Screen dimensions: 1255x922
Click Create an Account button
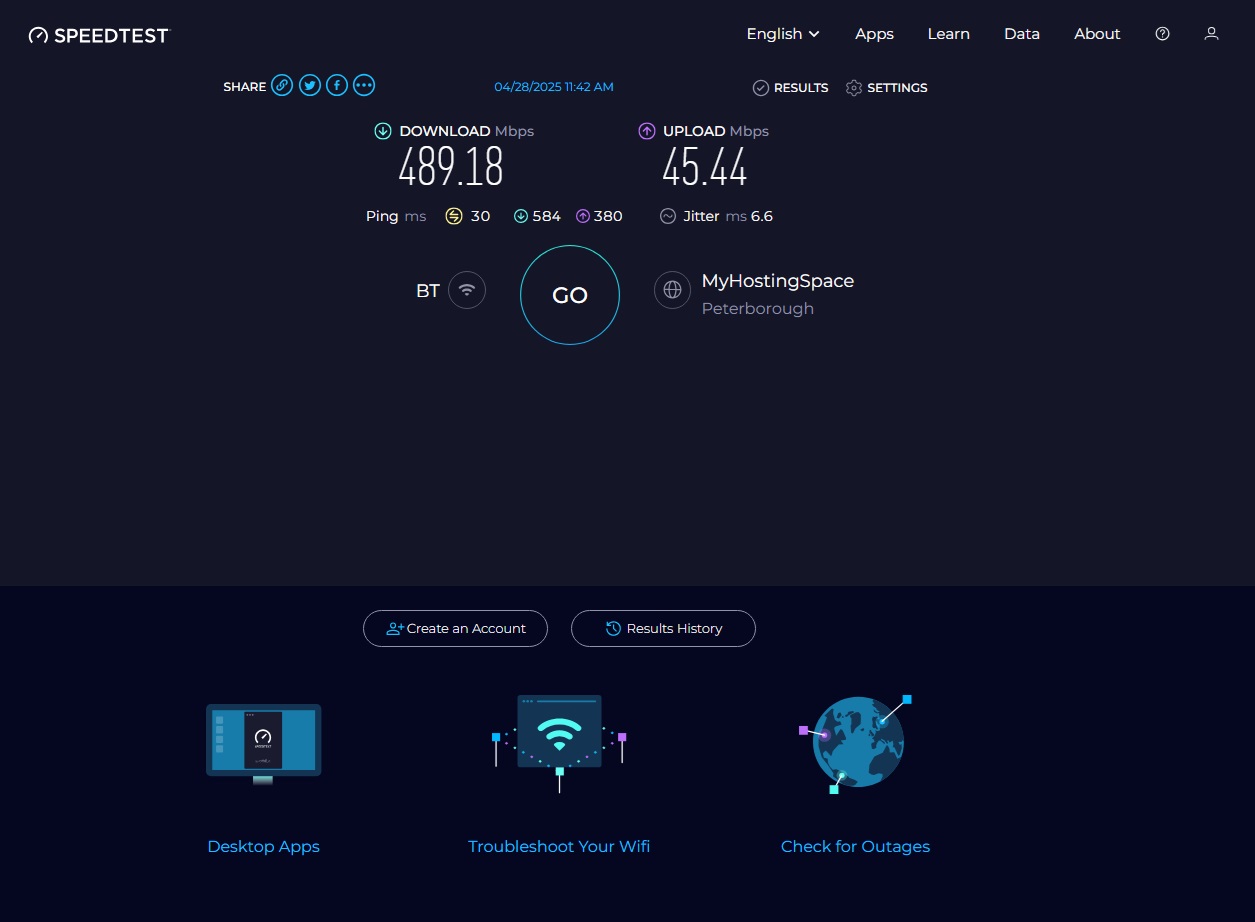click(x=455, y=628)
